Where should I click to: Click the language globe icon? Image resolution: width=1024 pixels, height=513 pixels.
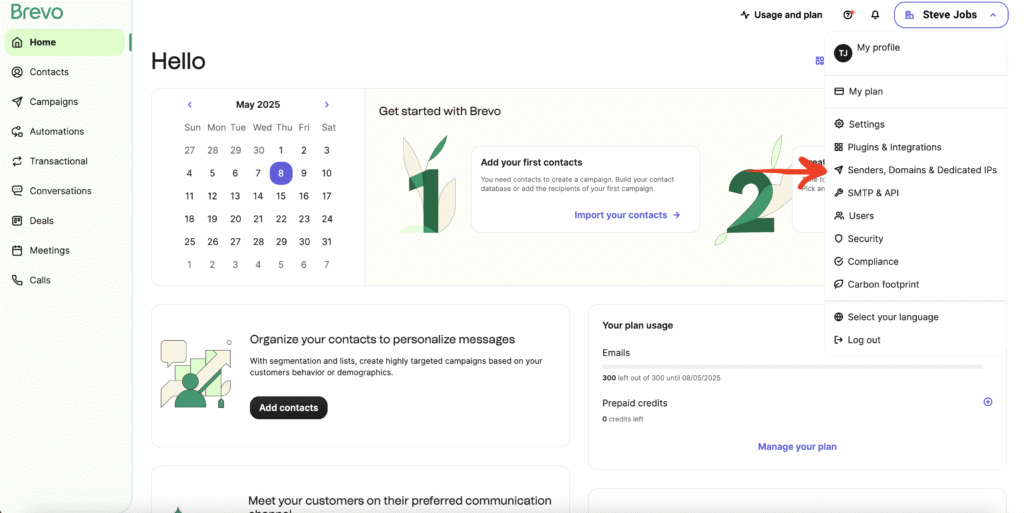pos(839,317)
